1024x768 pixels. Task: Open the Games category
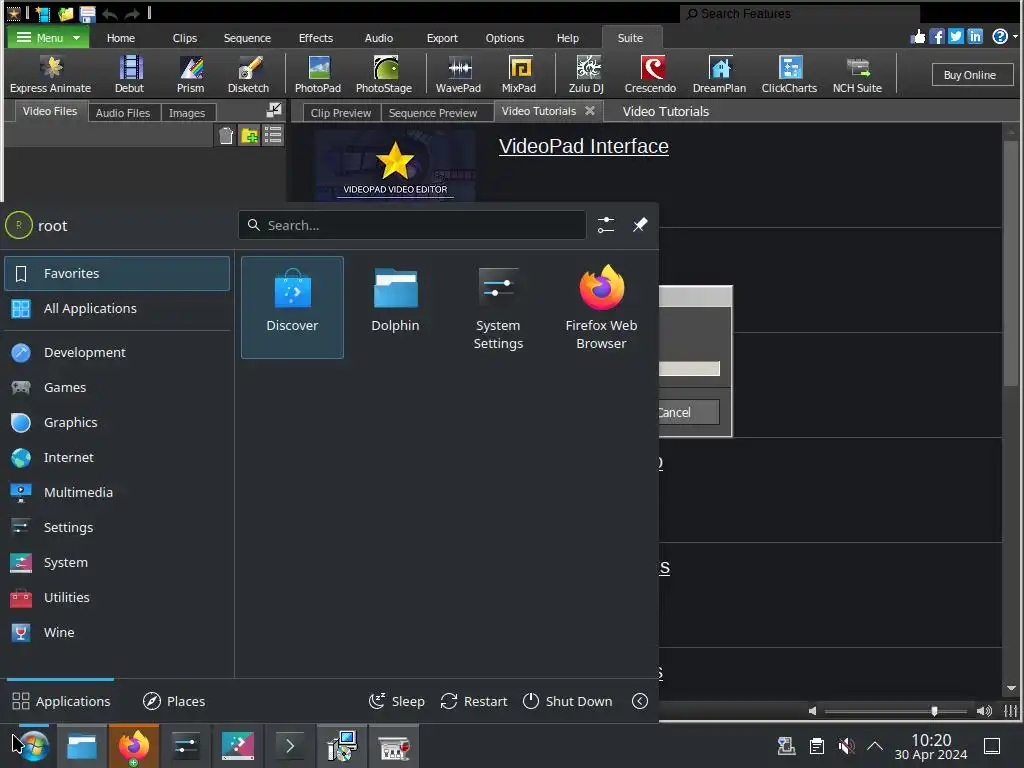[117, 387]
